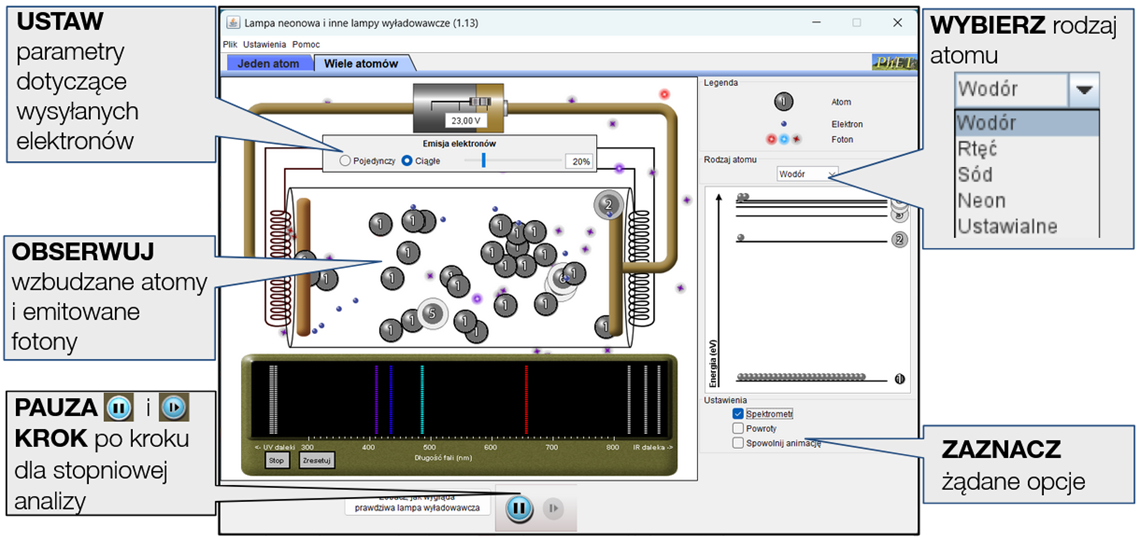
Task: Click the PhET logo beside the tabs
Action: coord(896,63)
